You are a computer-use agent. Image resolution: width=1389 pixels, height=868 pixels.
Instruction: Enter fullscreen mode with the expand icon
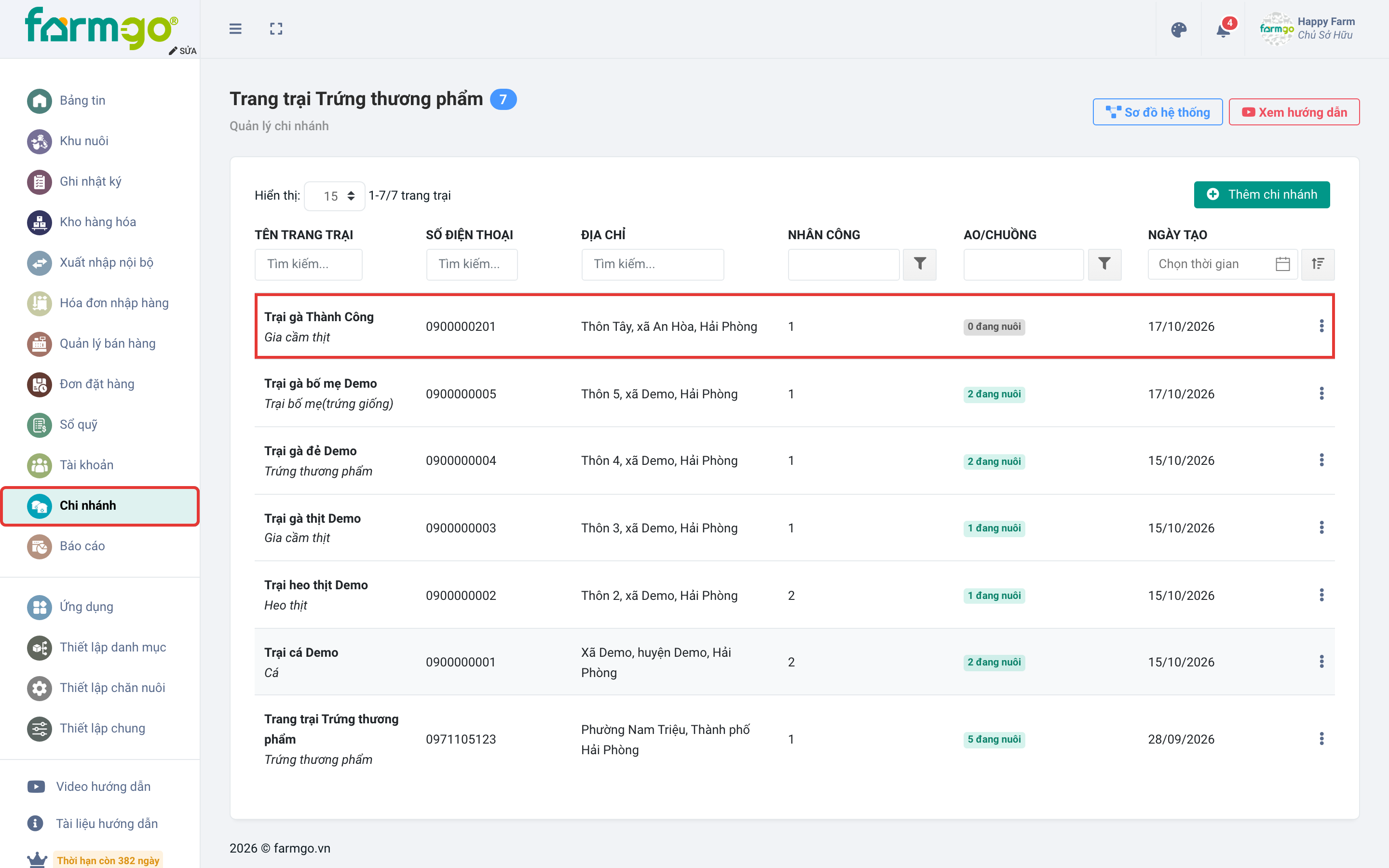pyautogui.click(x=276, y=29)
